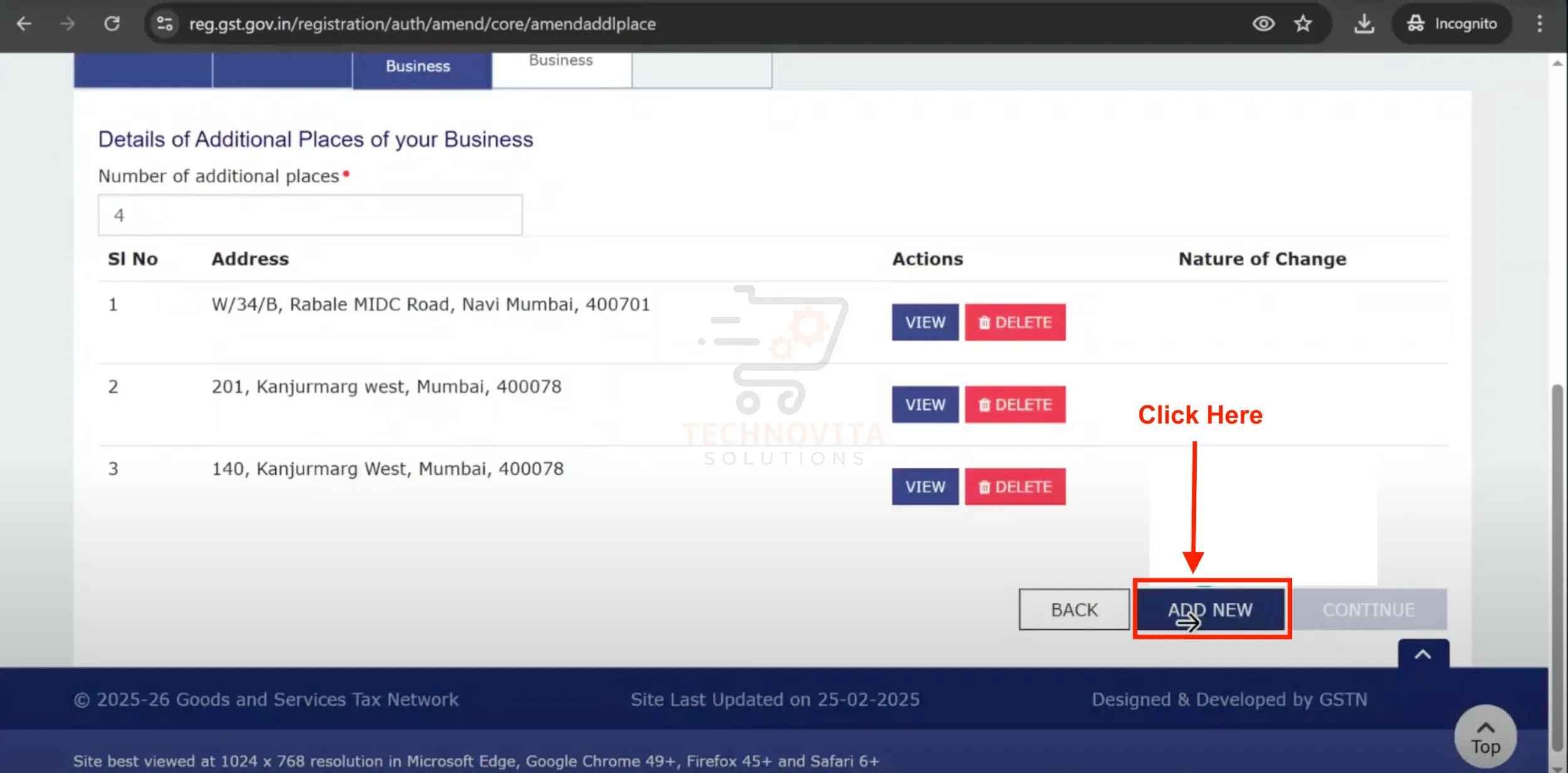Click the ADD NEW button
Viewport: 1568px width, 773px height.
(x=1210, y=609)
